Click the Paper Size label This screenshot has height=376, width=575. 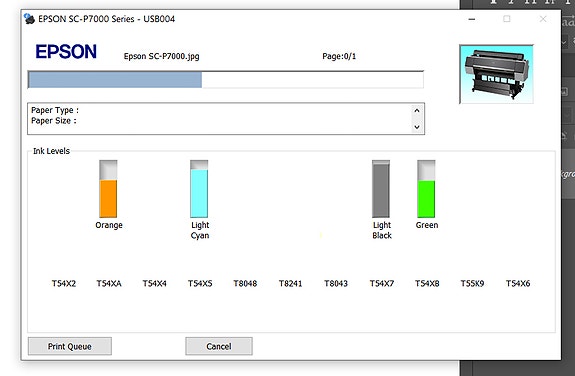pyautogui.click(x=54, y=121)
